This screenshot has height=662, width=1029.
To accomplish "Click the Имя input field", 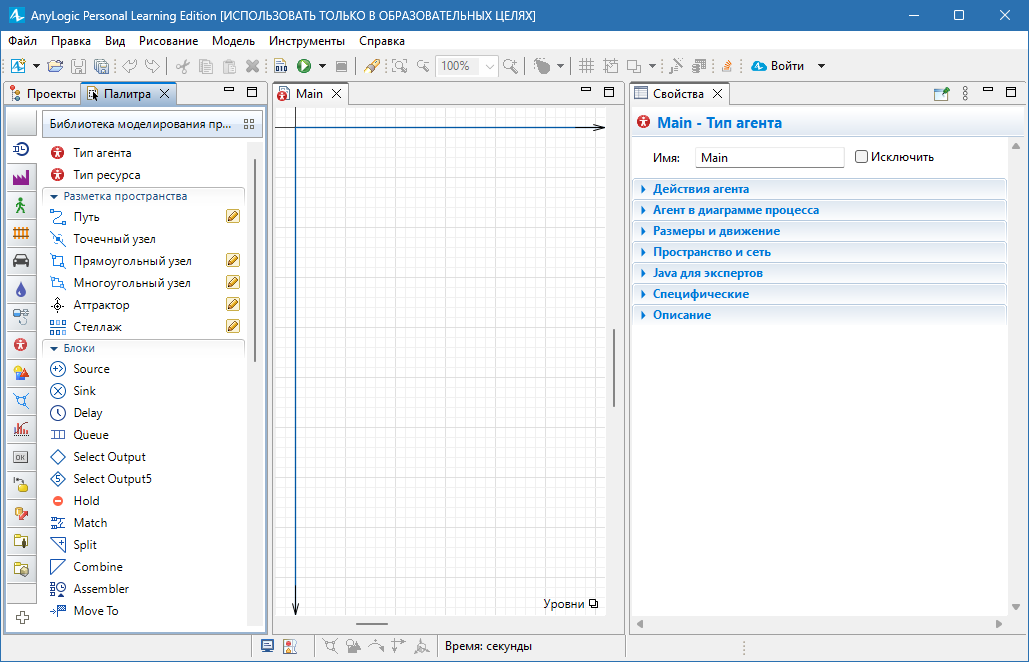I will click(769, 157).
